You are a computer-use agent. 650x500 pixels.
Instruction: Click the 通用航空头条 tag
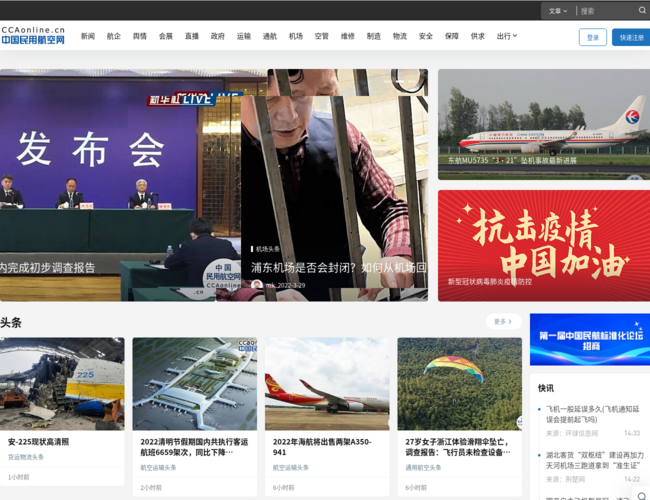[x=423, y=467]
